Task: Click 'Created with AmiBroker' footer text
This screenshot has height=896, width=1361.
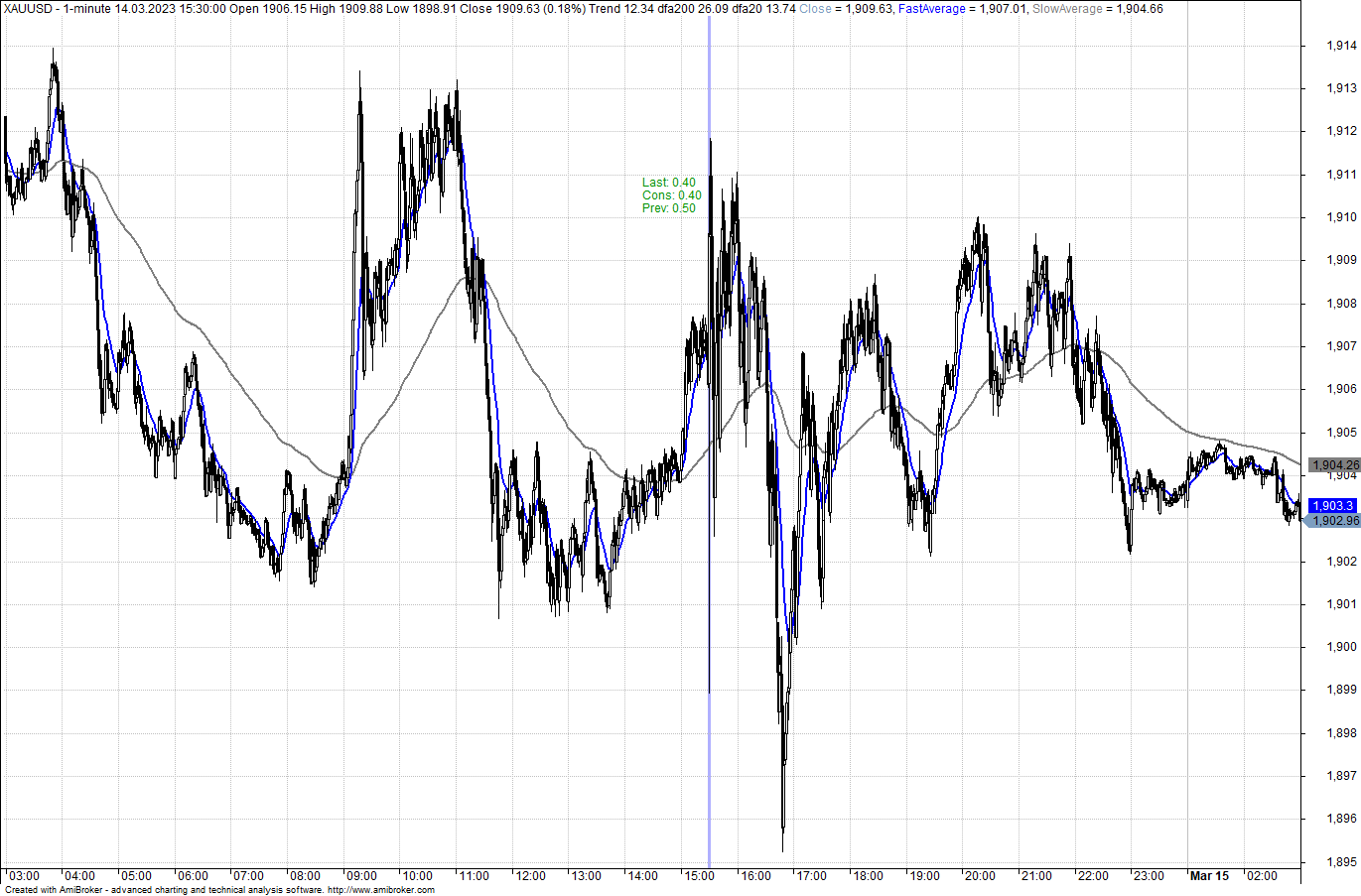Action: tap(55, 890)
